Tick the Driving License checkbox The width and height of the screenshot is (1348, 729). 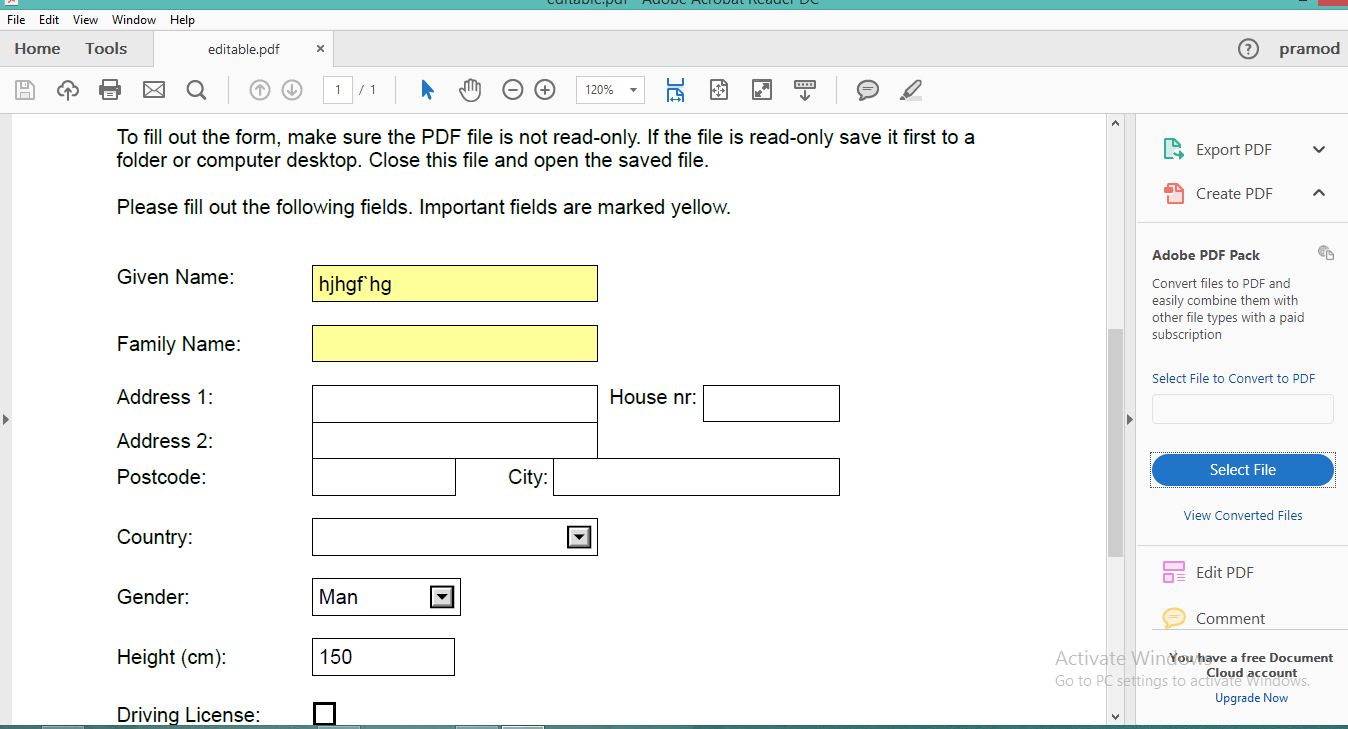[x=324, y=713]
